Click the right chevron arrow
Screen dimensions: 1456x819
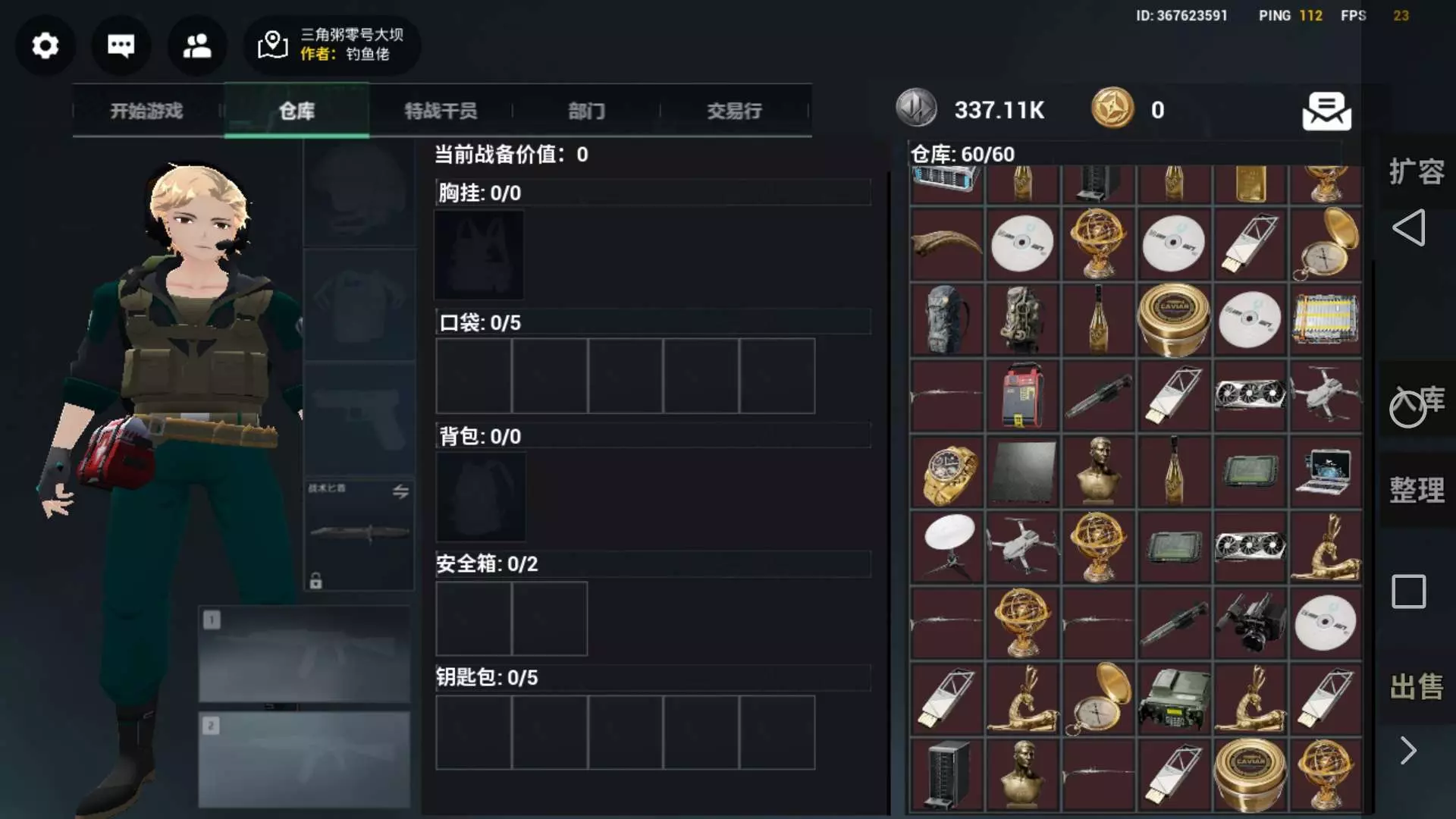pos(1408,751)
